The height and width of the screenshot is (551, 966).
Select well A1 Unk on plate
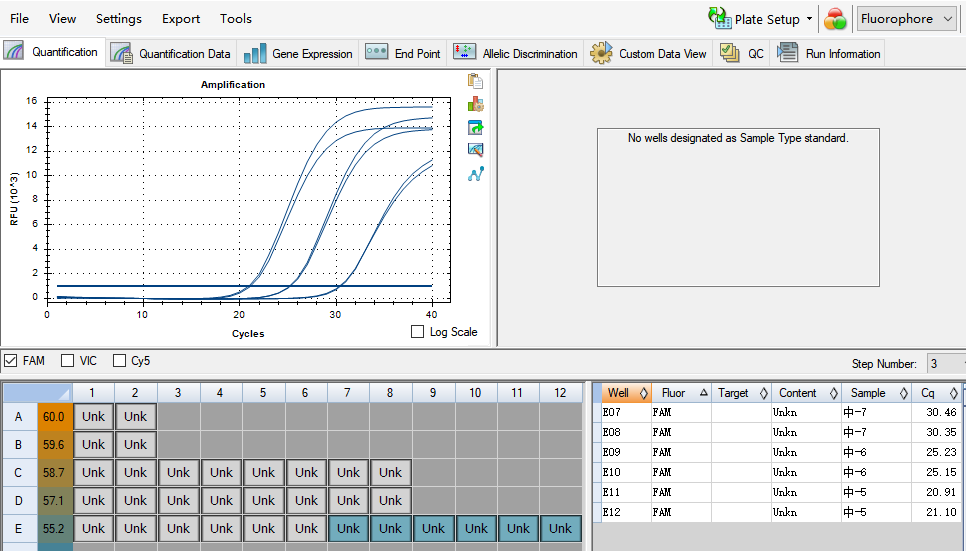93,417
